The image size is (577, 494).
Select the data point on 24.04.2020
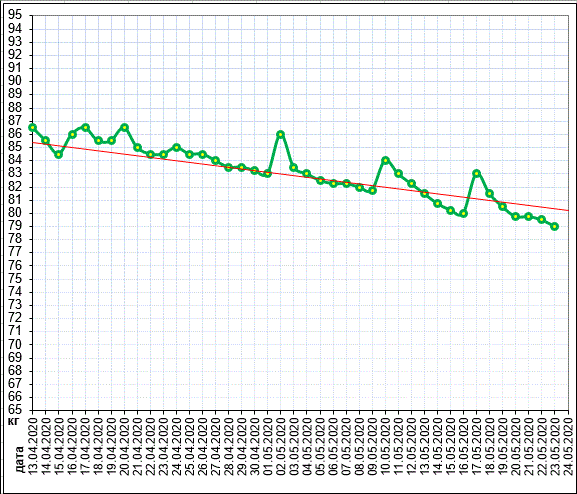[x=176, y=147]
